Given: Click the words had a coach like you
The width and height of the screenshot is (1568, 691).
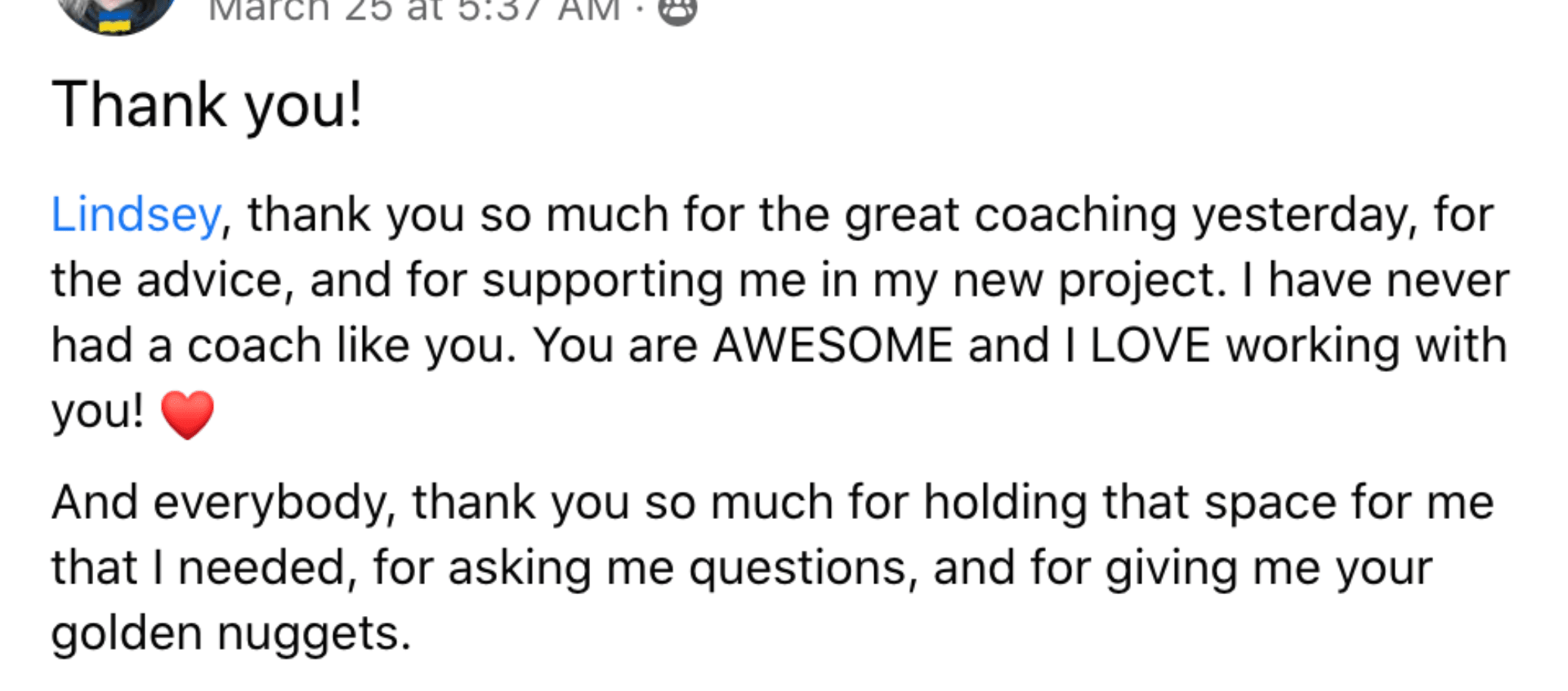Looking at the screenshot, I should 283,347.
